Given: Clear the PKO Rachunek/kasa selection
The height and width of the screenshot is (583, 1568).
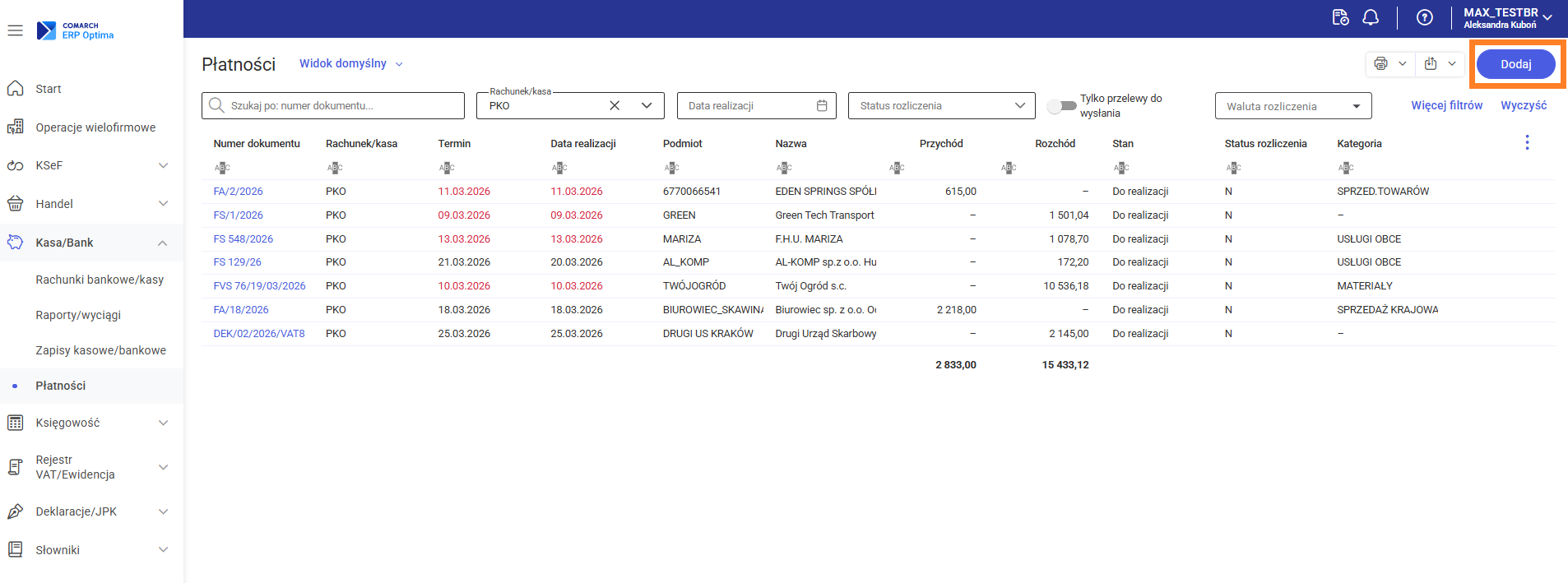Looking at the screenshot, I should pos(615,105).
